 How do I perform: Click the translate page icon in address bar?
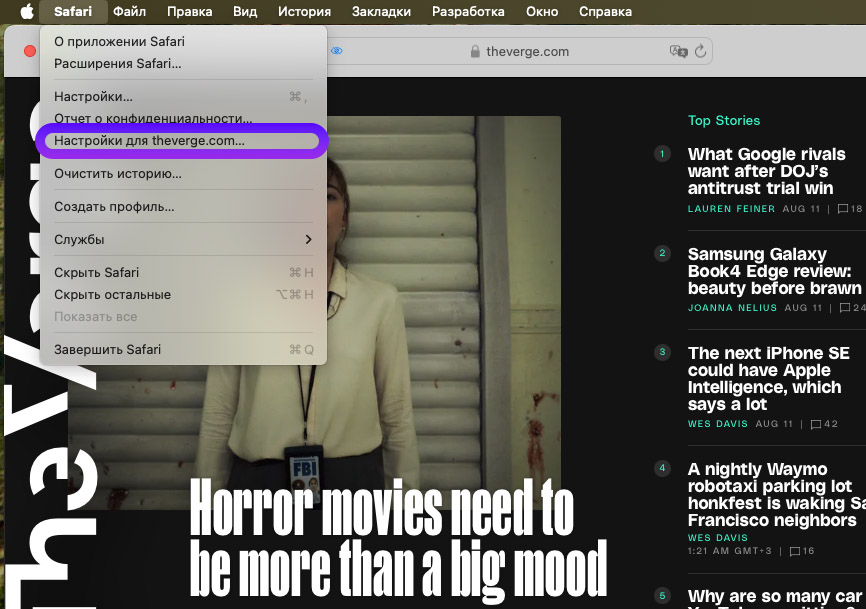678,51
